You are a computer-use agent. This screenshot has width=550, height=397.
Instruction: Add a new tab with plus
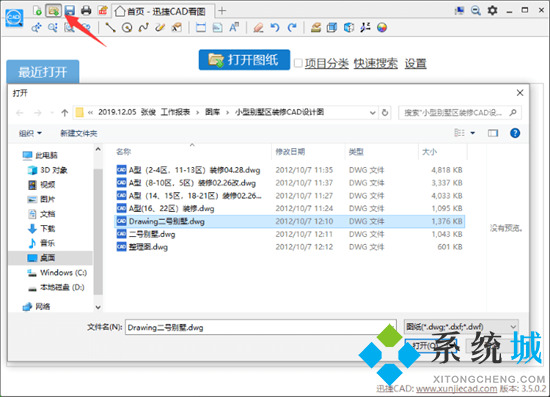pos(222,11)
